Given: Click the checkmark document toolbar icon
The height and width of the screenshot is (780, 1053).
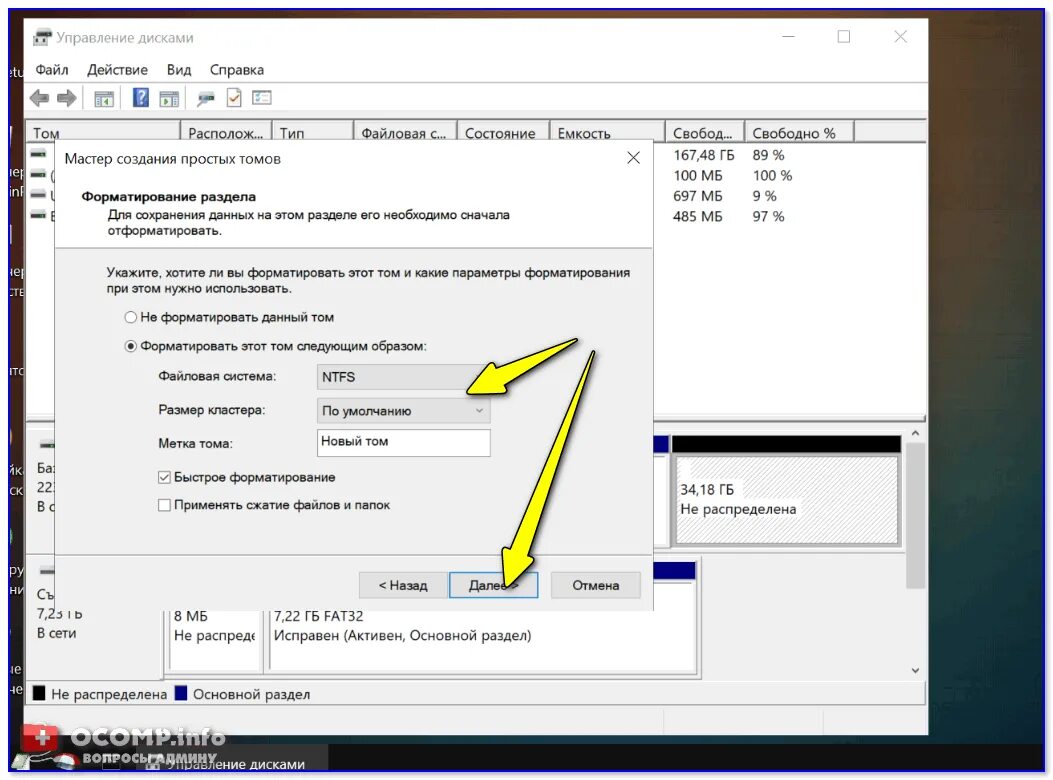Looking at the screenshot, I should click(x=234, y=98).
